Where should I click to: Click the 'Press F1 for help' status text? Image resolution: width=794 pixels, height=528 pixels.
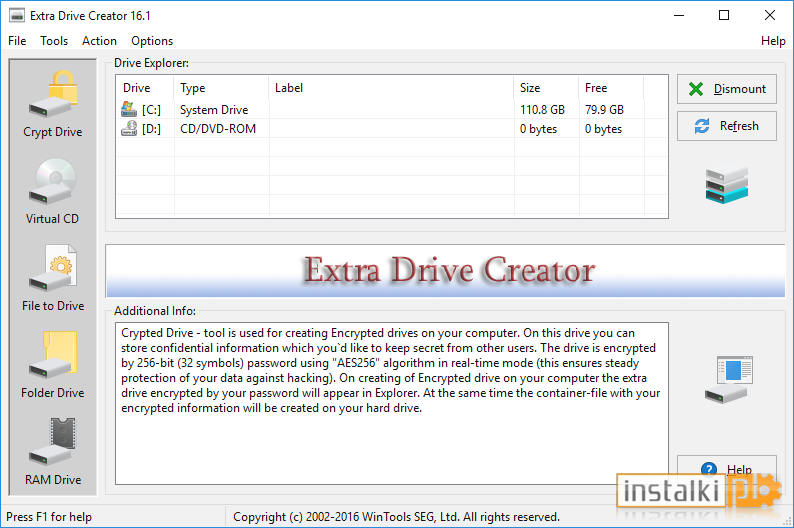click(x=49, y=517)
